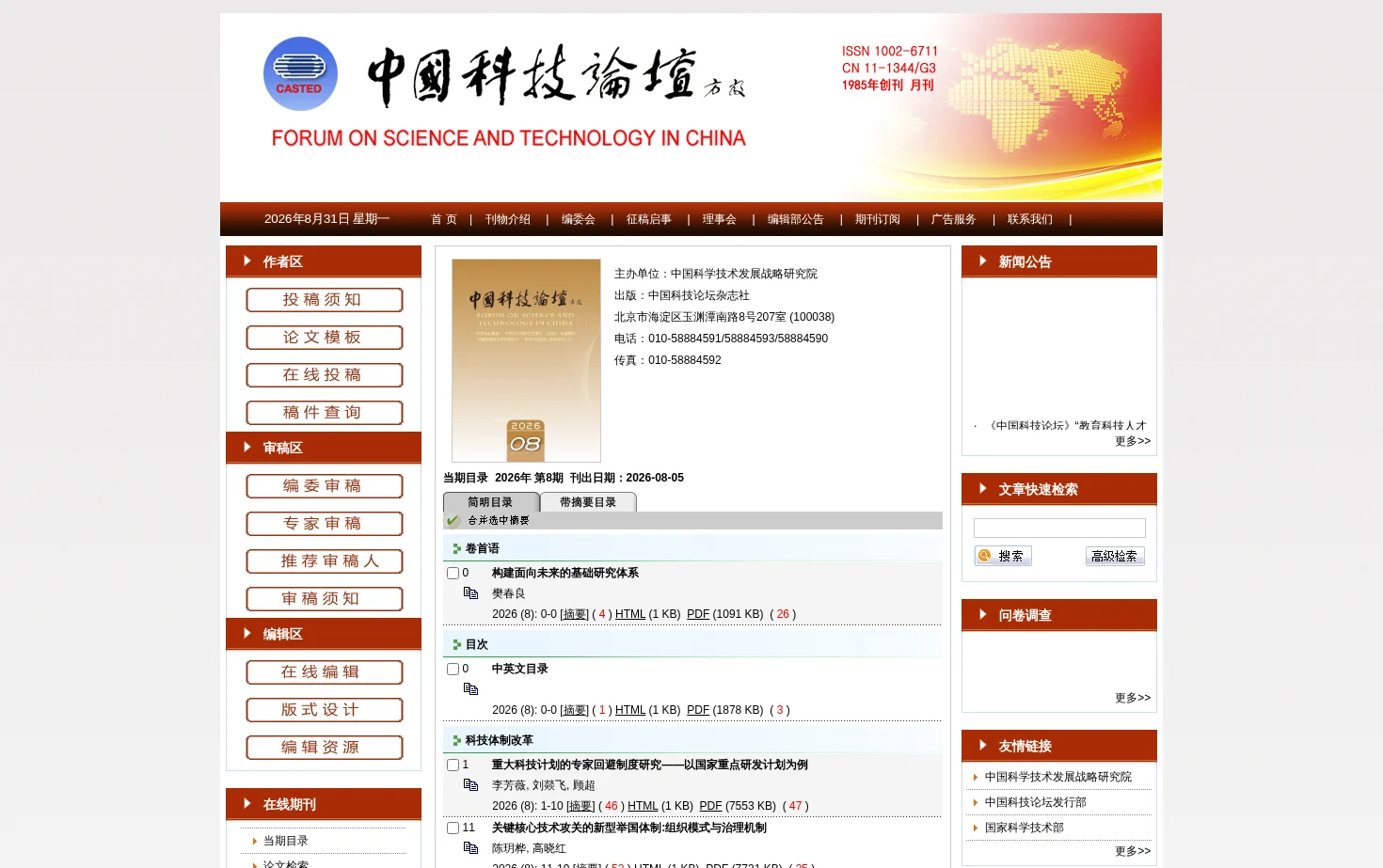Click the arrow icon in 编辑区 header
This screenshot has height=868, width=1383.
click(x=247, y=633)
